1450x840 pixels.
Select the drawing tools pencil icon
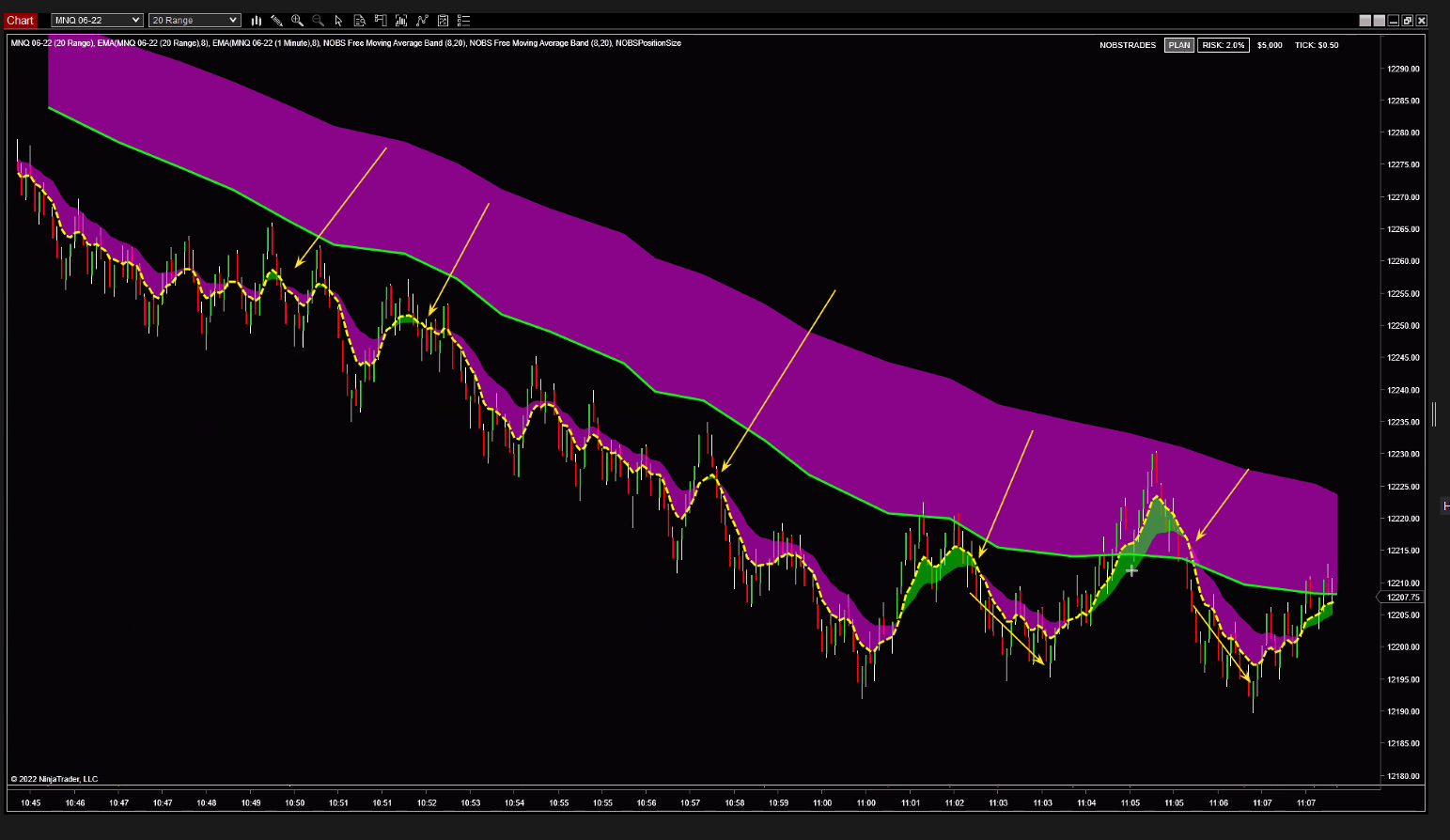point(276,20)
